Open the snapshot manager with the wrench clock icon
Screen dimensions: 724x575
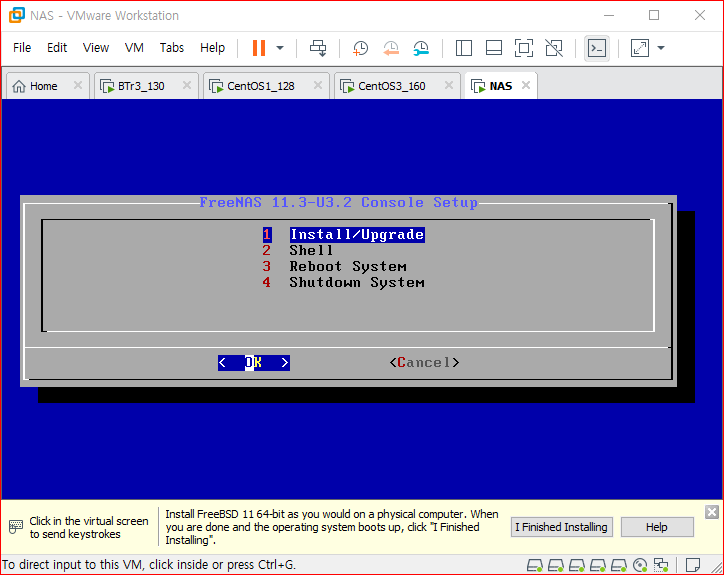(421, 48)
